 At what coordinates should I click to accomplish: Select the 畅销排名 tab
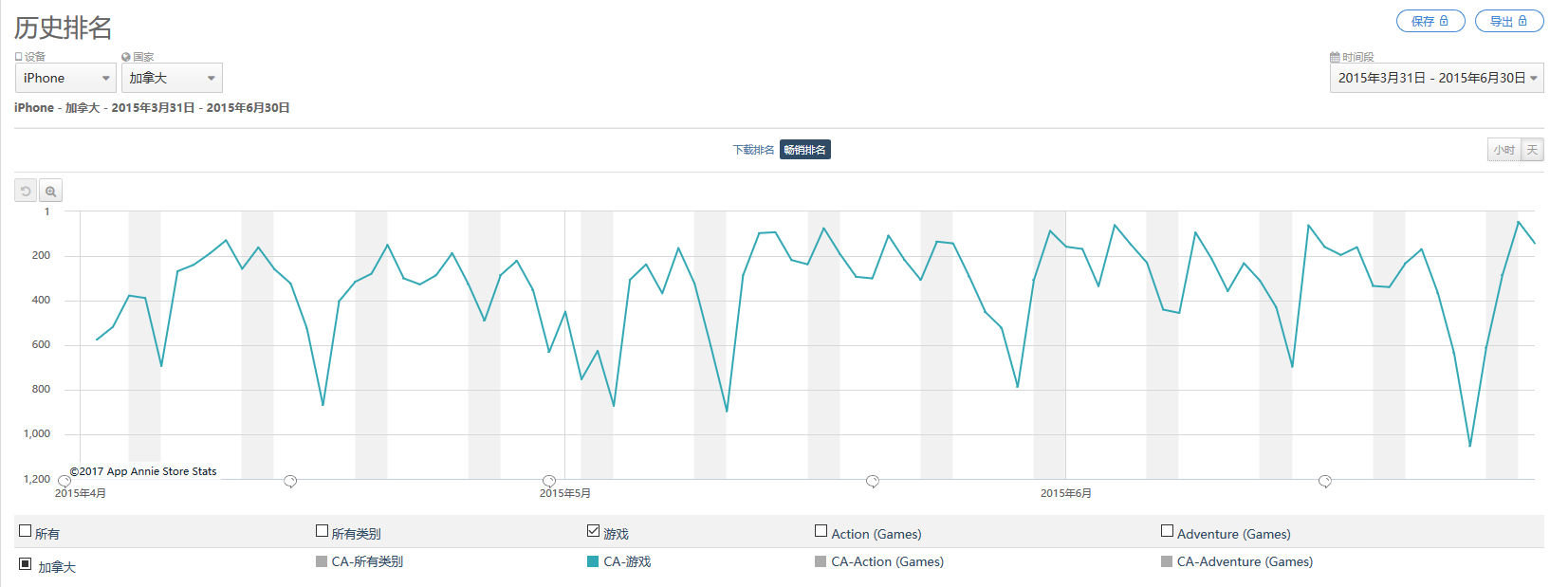pyautogui.click(x=805, y=150)
